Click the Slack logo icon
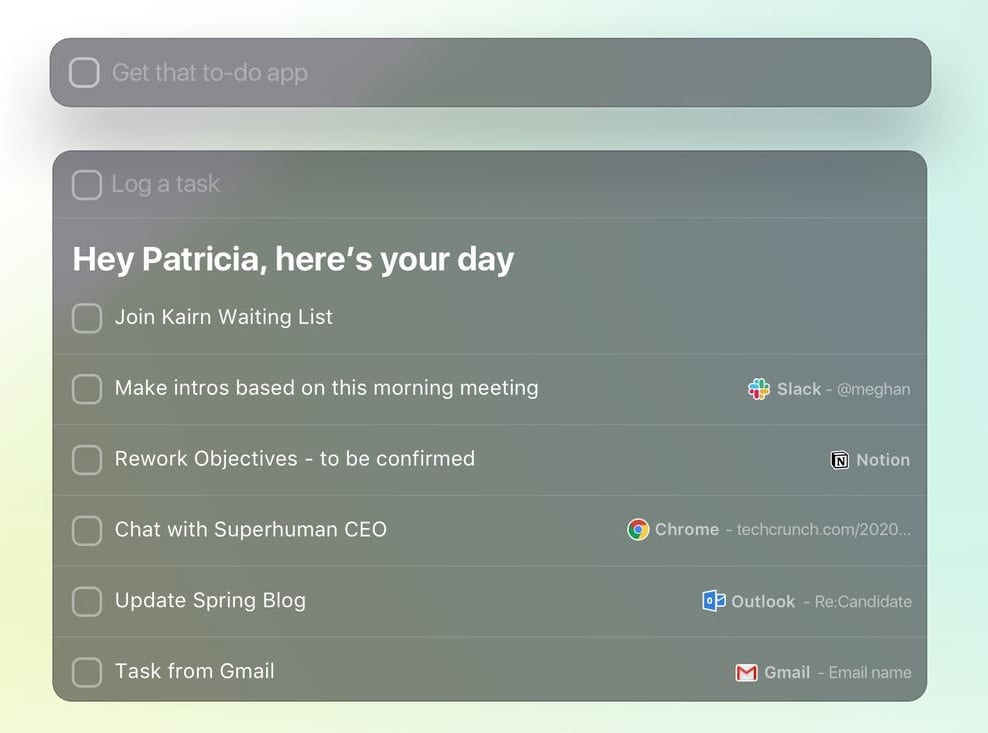This screenshot has width=988, height=733. pos(759,389)
